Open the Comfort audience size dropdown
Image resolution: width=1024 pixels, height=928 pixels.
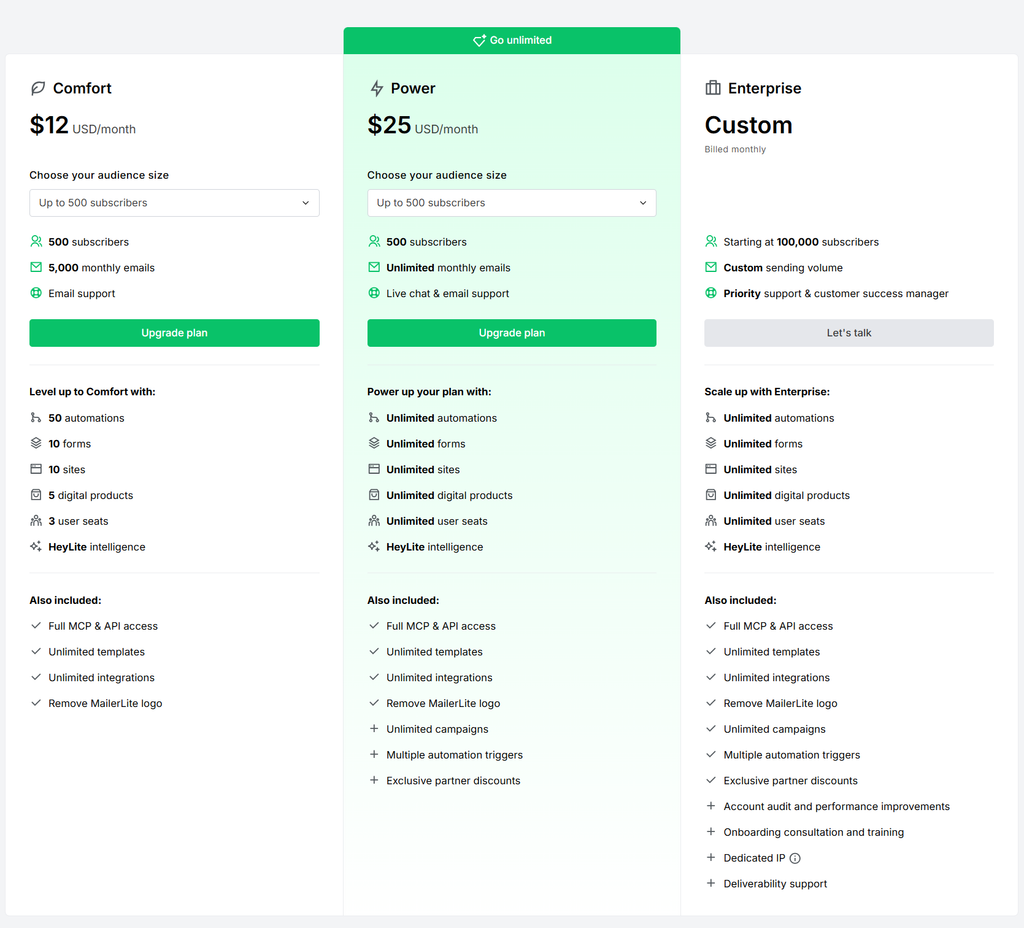click(174, 203)
